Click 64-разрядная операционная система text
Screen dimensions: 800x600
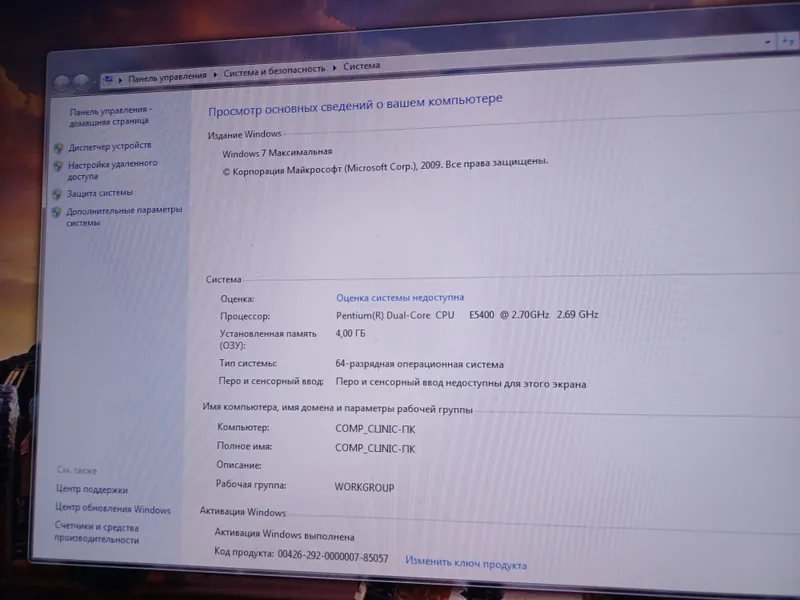tap(419, 364)
